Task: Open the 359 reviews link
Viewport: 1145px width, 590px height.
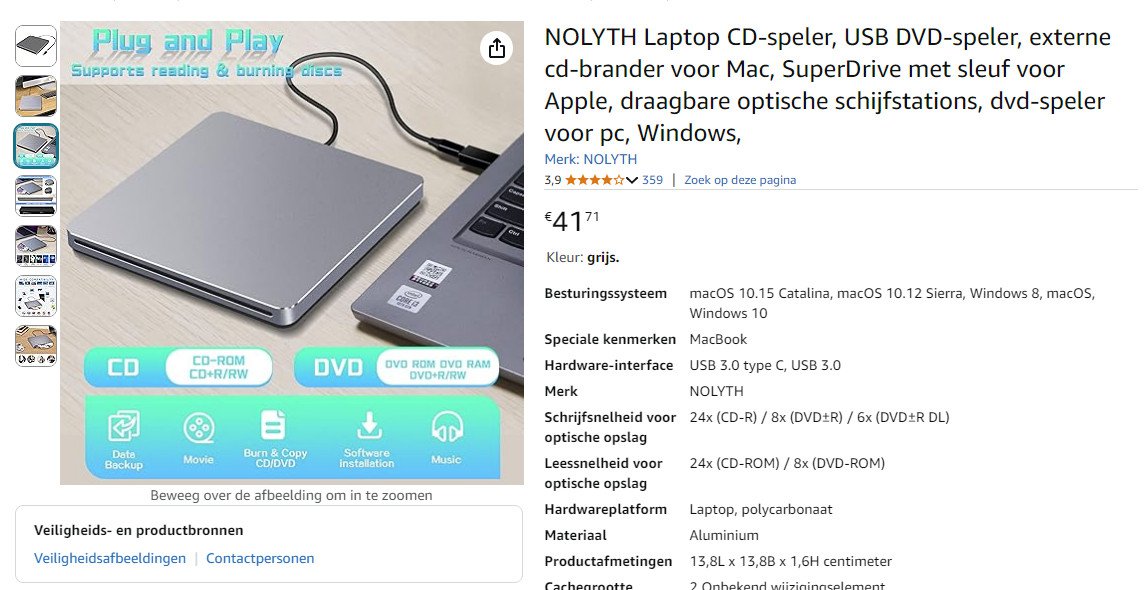Action: tap(652, 180)
